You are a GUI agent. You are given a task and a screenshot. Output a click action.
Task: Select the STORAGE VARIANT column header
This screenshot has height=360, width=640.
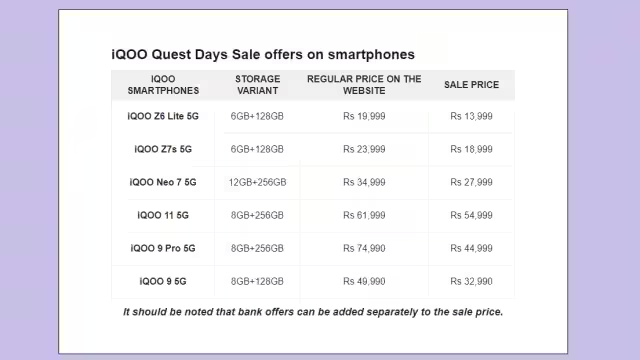coord(258,85)
